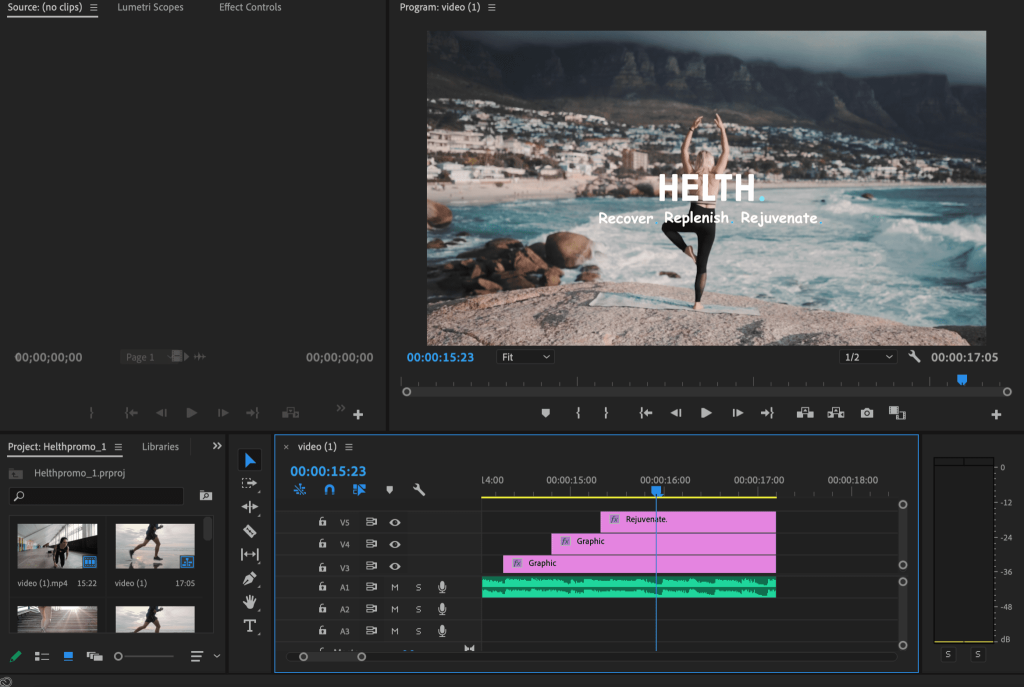Open the video (1) sequence panel menu
The image size is (1024, 687).
(x=349, y=447)
